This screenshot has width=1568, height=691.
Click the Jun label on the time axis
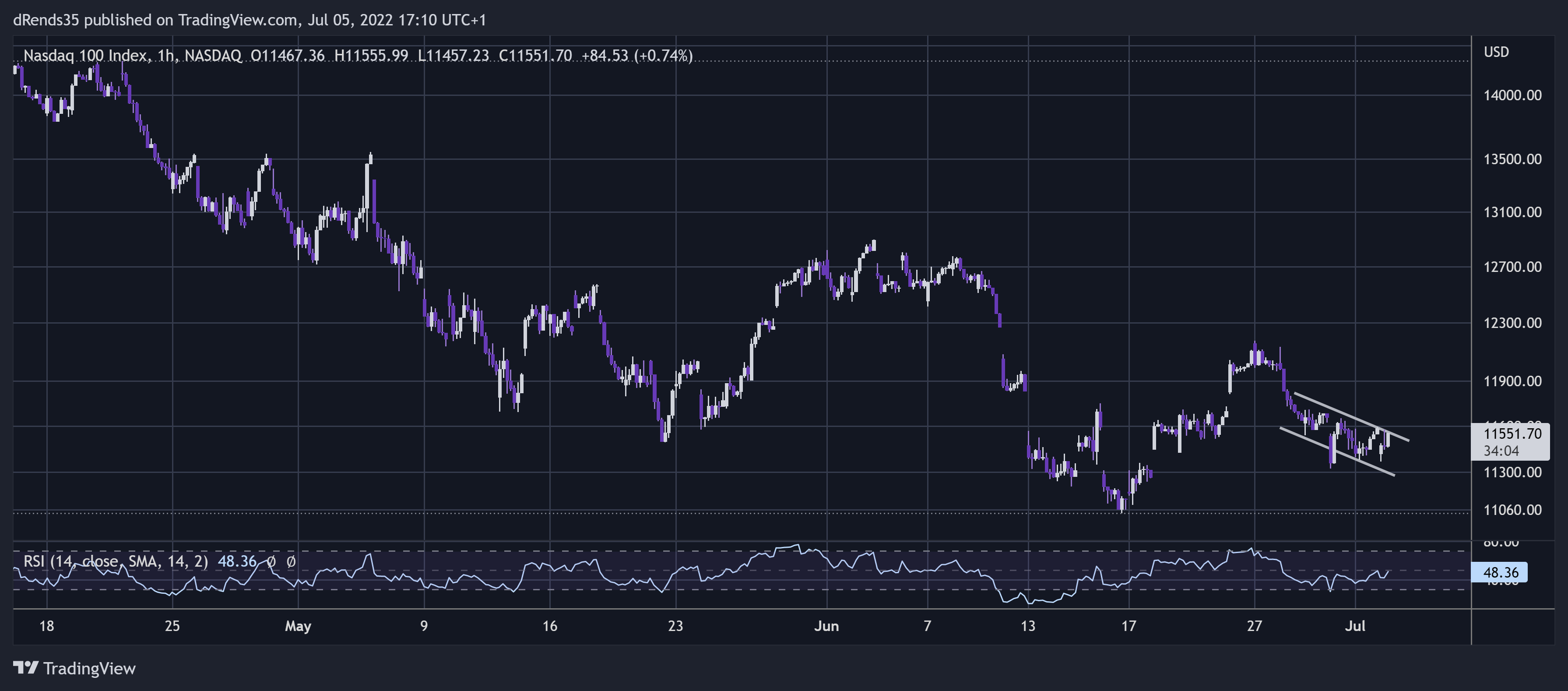click(x=826, y=626)
